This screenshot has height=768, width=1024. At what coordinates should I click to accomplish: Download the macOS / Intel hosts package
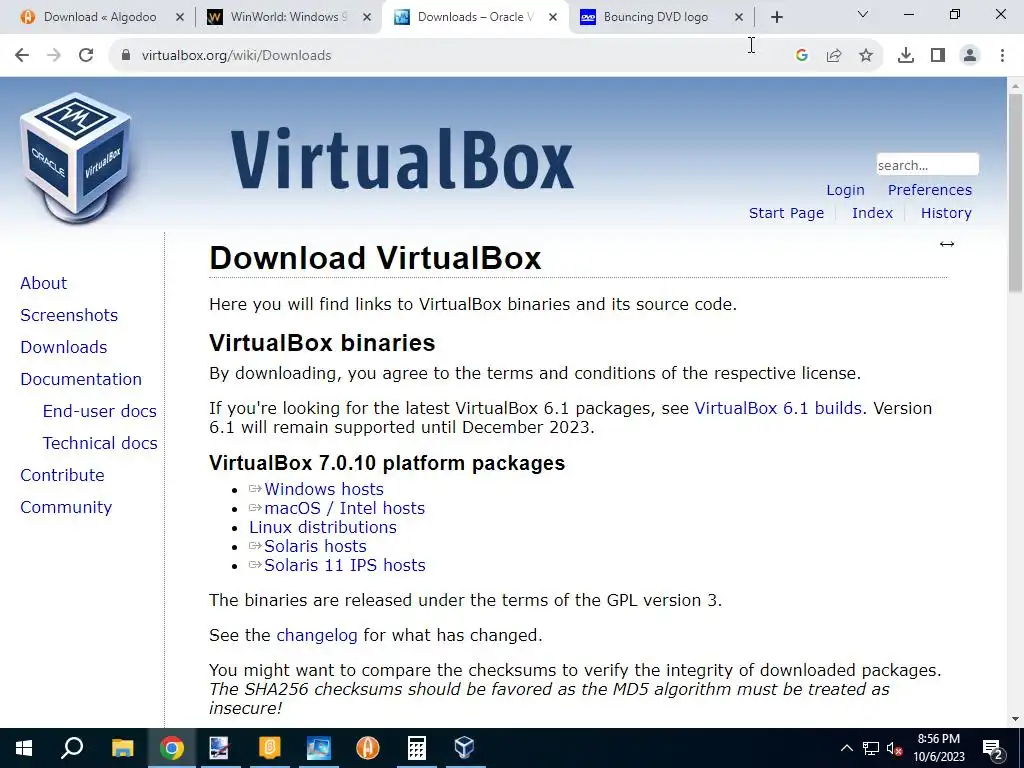tap(344, 508)
